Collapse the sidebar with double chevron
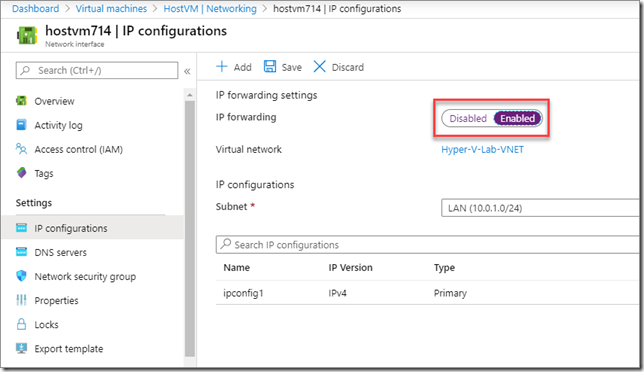 coord(187,71)
